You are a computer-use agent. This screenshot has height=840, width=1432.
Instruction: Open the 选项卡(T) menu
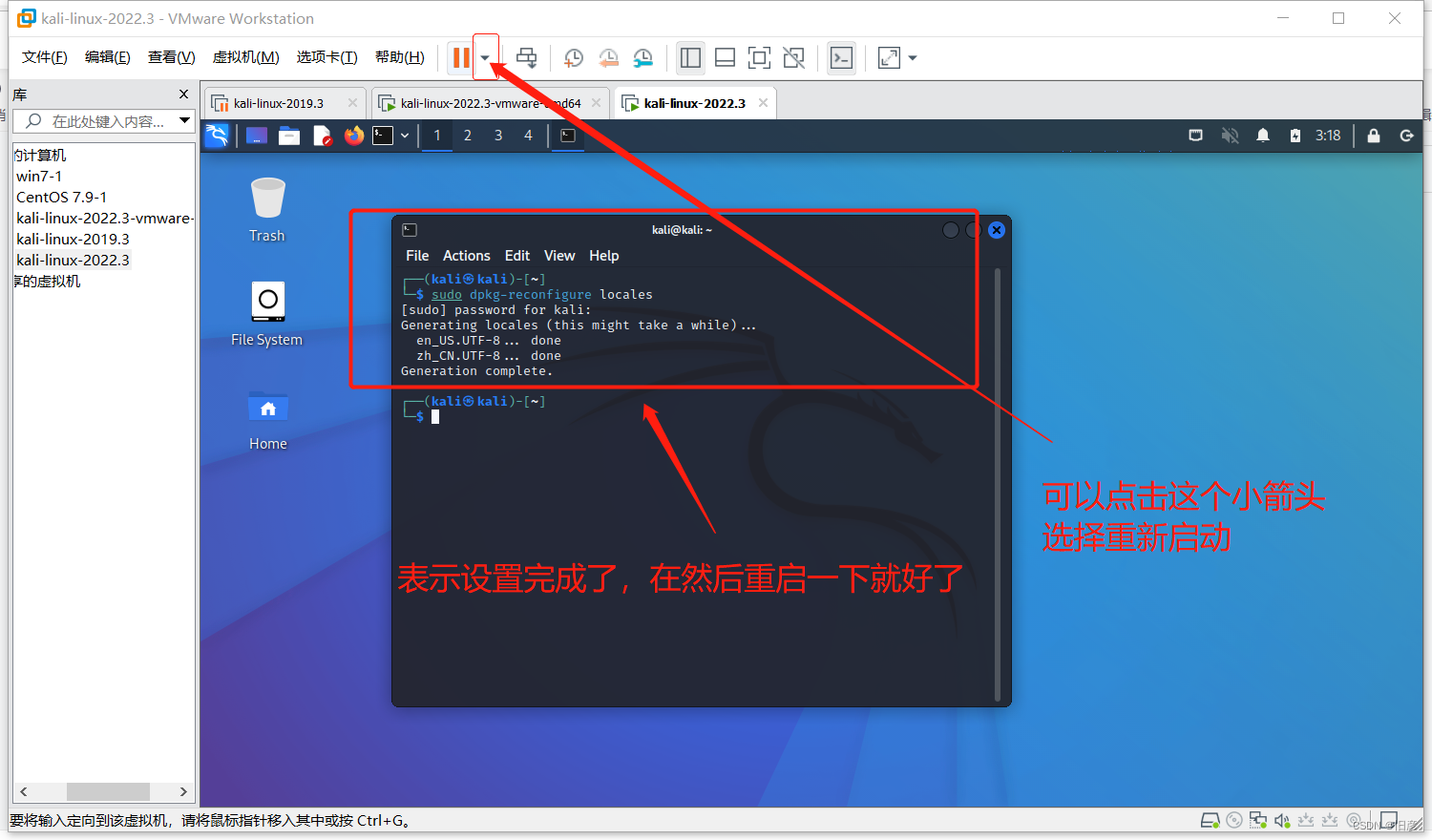pos(327,57)
